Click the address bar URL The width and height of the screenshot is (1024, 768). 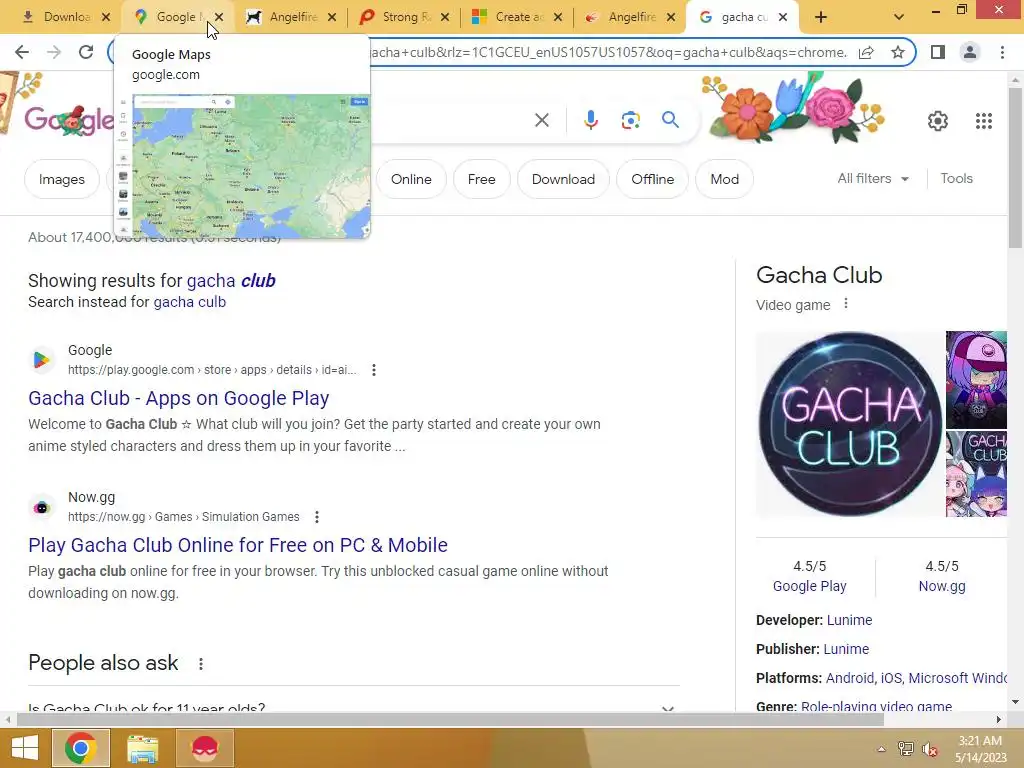click(x=607, y=52)
